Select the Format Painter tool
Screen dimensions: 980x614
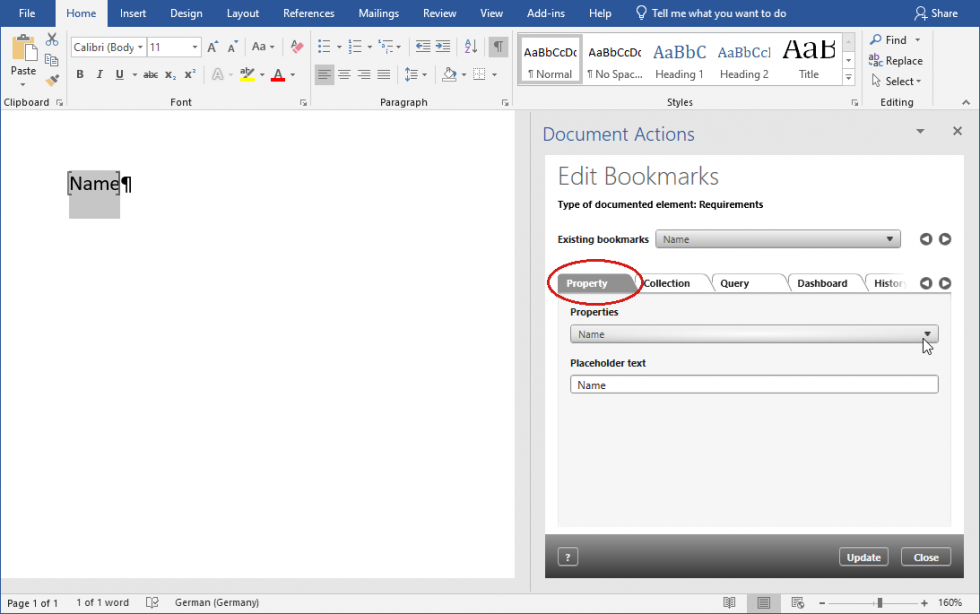coord(52,80)
